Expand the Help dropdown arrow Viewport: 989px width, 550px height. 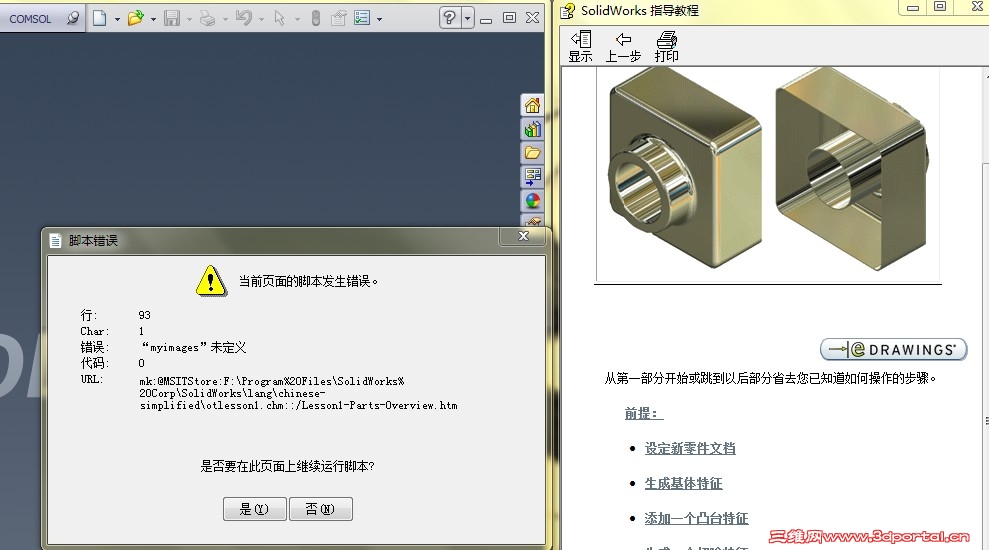(467, 18)
